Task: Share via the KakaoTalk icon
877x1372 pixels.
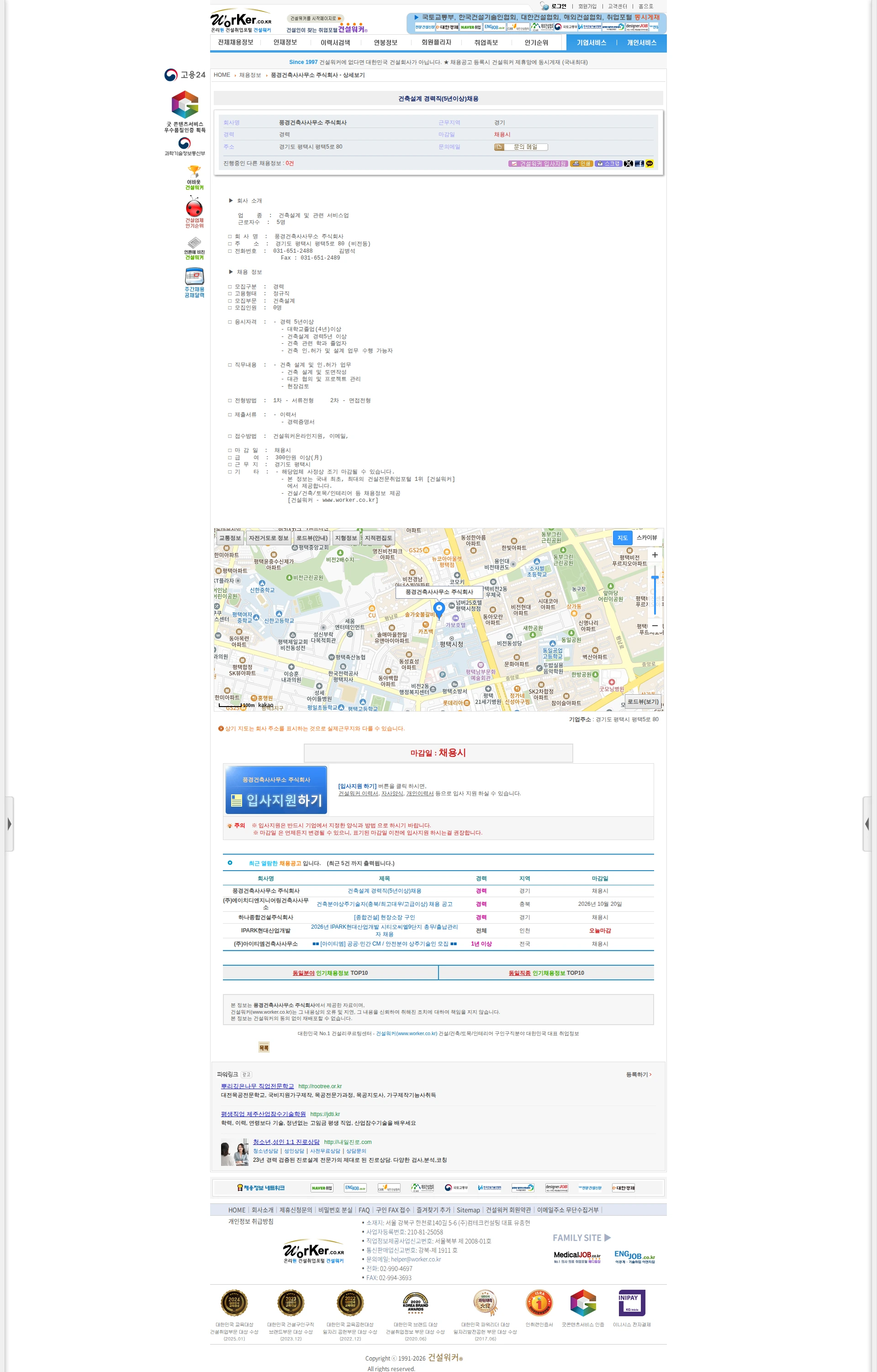Action: coord(649,164)
